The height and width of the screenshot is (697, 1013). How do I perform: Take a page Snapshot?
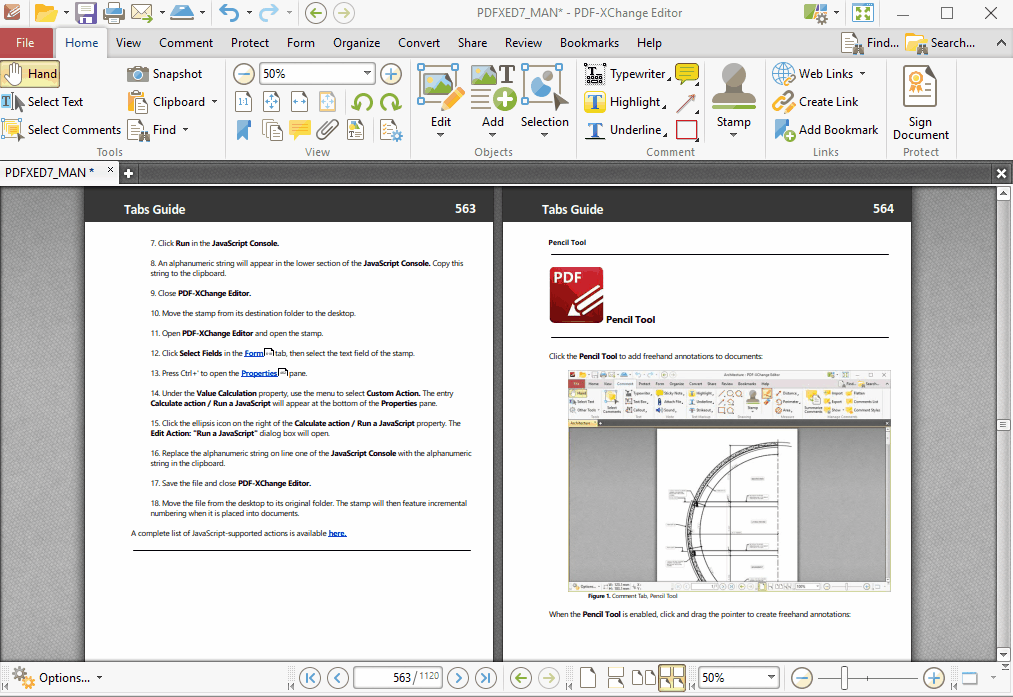point(165,74)
